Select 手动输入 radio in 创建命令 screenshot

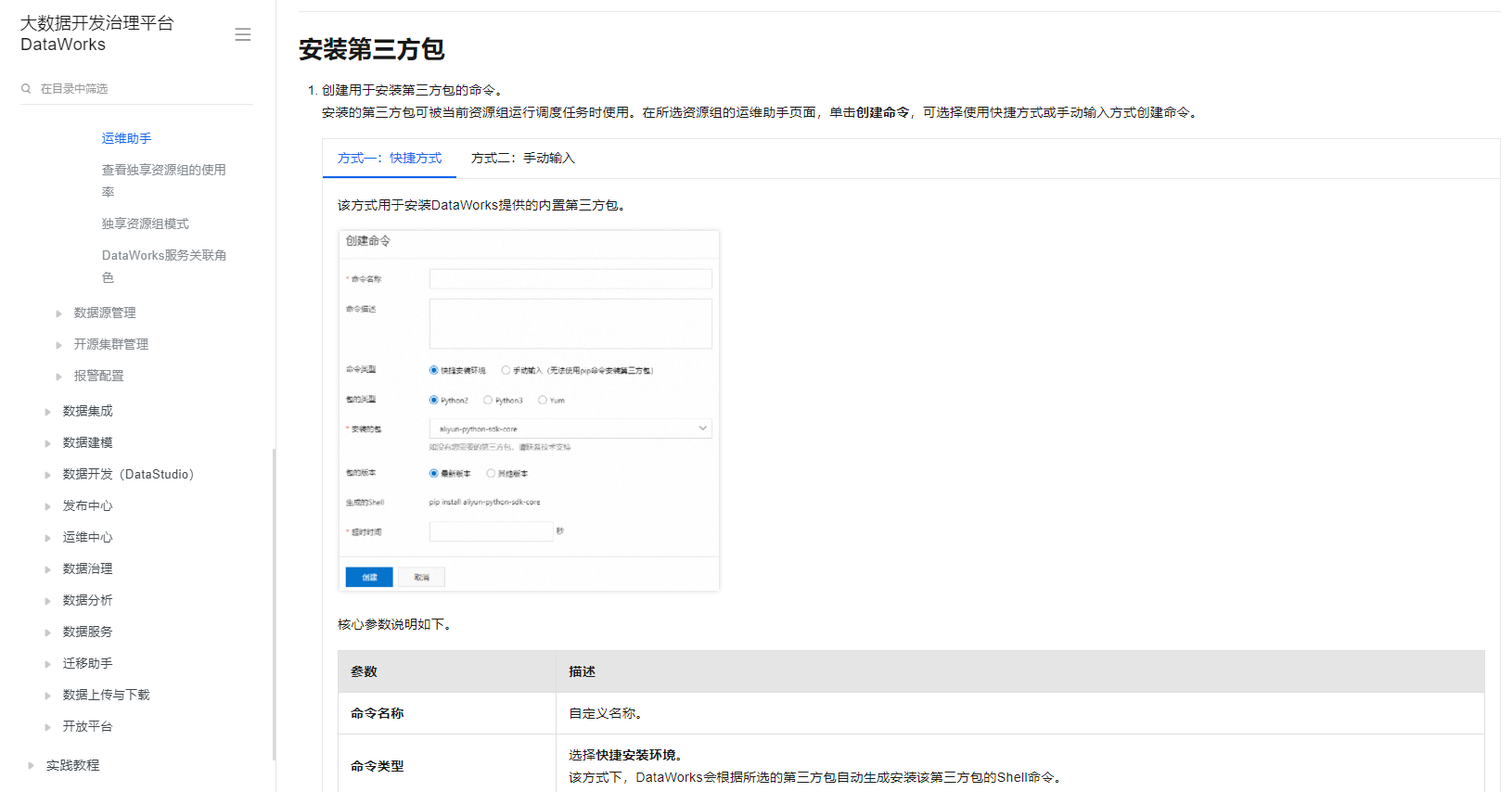pos(506,370)
